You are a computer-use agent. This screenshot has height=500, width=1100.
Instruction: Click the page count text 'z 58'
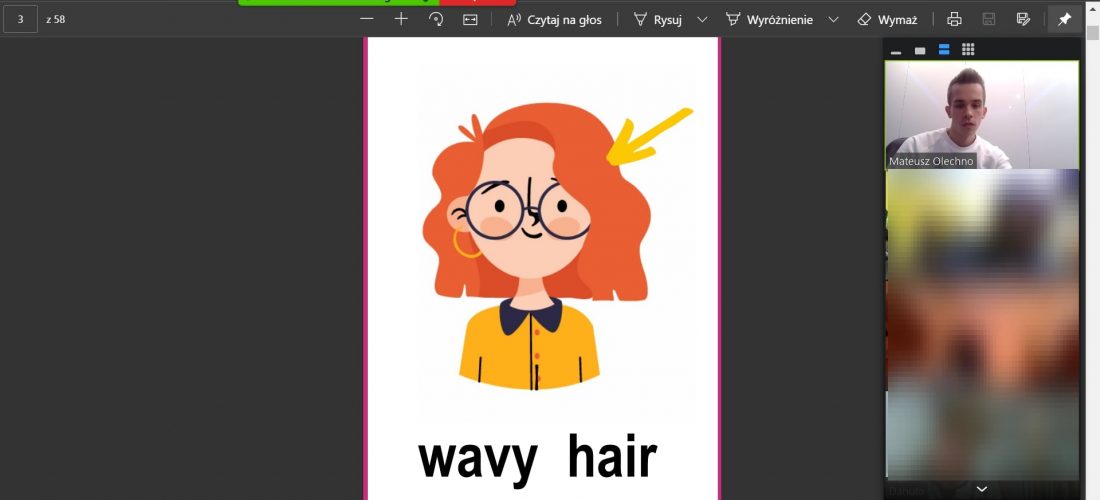click(55, 20)
